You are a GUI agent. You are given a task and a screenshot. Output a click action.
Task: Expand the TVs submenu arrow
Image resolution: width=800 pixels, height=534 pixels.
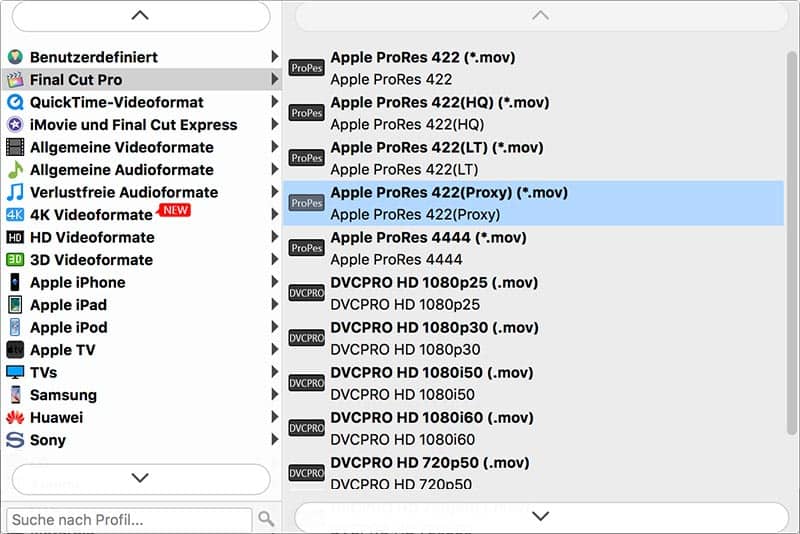point(274,371)
